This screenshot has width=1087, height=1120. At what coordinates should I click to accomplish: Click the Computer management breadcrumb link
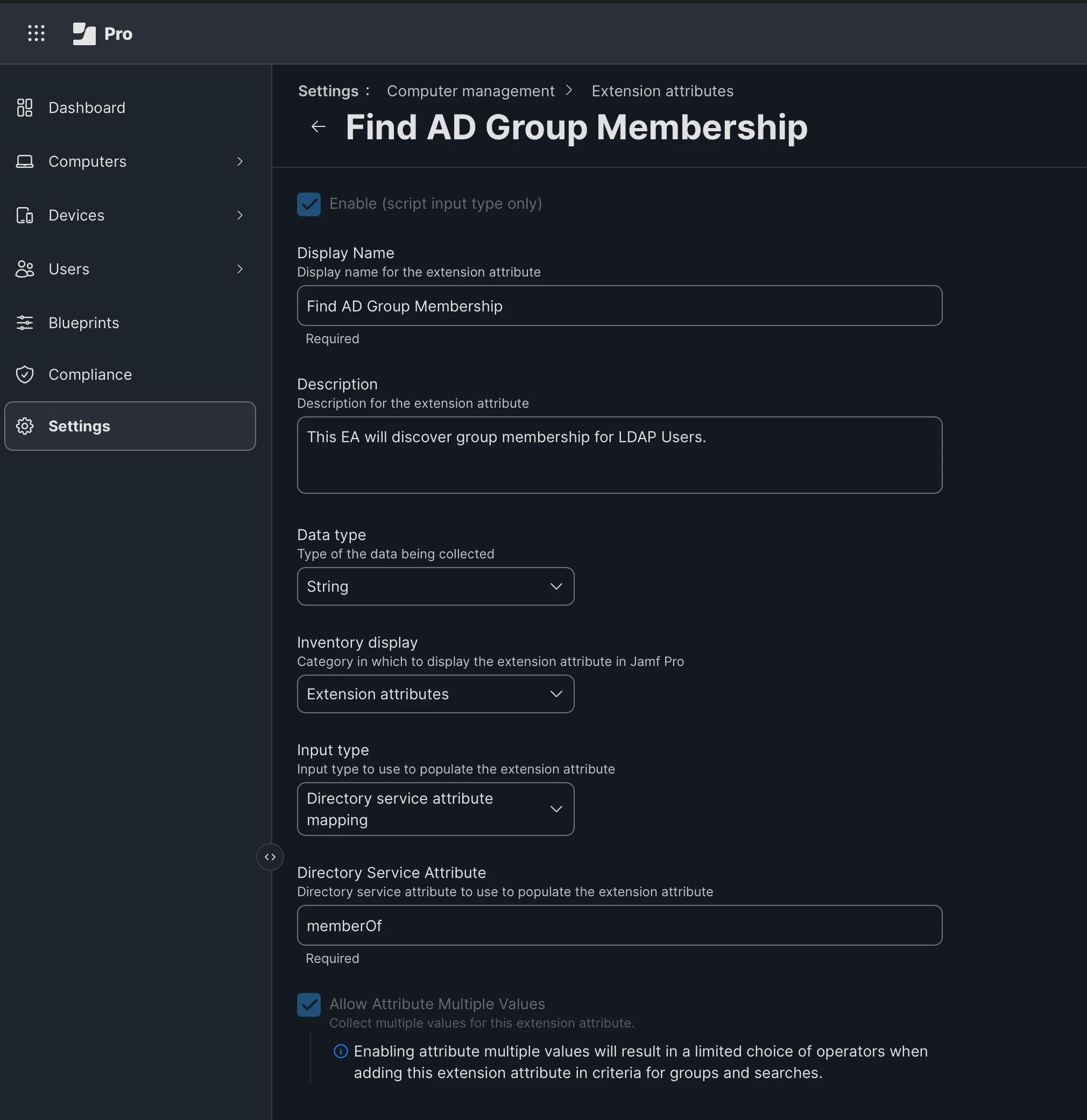pyautogui.click(x=470, y=91)
